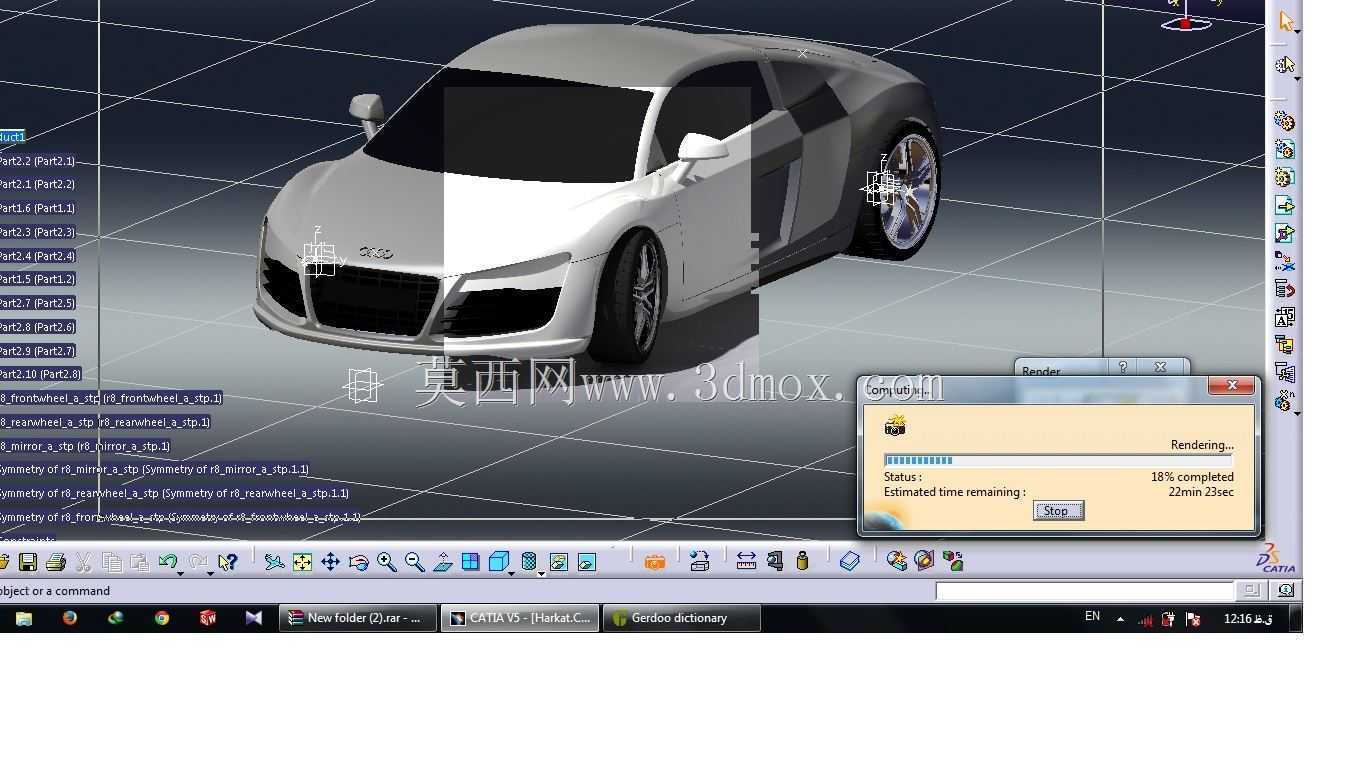Viewport: 1360px width, 768px height.
Task: Click the power command input field
Action: (x=1086, y=591)
